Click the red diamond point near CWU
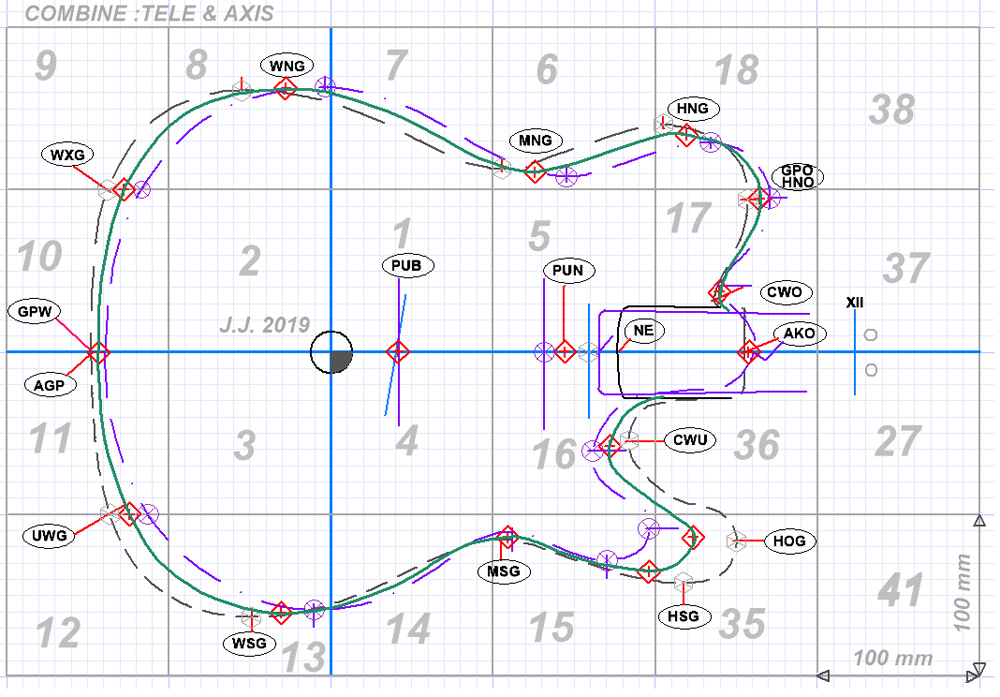 pyautogui.click(x=610, y=447)
